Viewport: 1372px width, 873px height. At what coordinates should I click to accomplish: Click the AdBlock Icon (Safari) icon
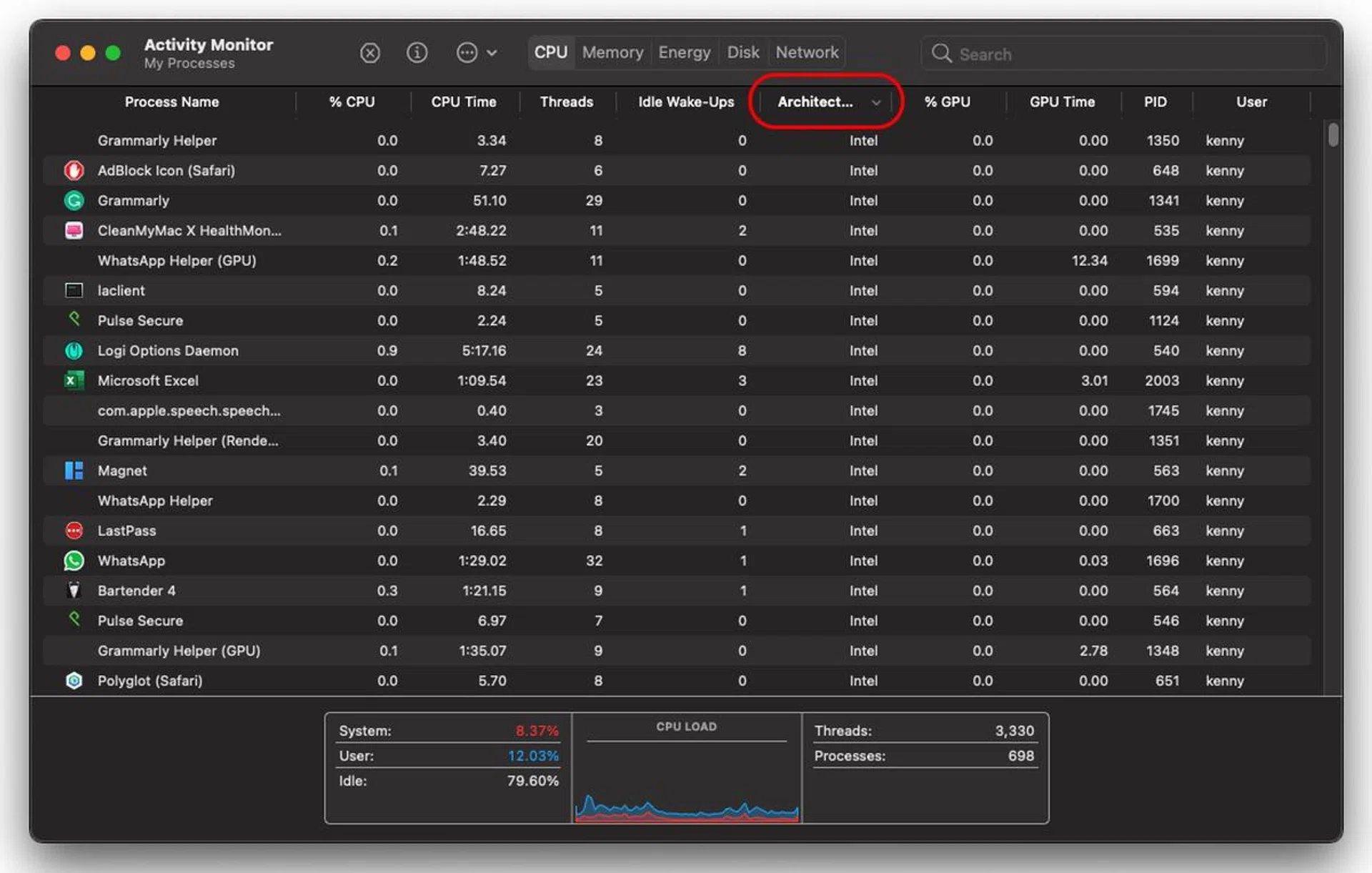74,171
